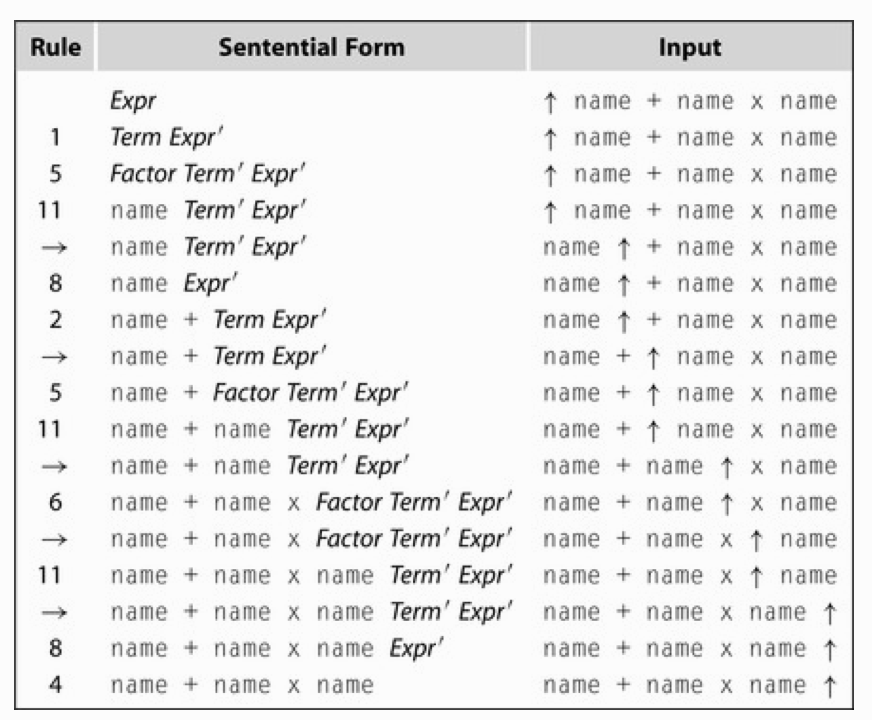Click rule number 4 in the last row
This screenshot has height=720, width=872.
56,685
